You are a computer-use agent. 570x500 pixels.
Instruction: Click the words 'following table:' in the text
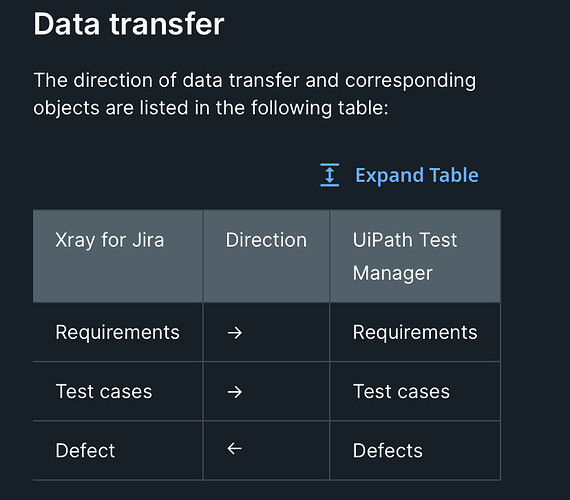[320, 108]
